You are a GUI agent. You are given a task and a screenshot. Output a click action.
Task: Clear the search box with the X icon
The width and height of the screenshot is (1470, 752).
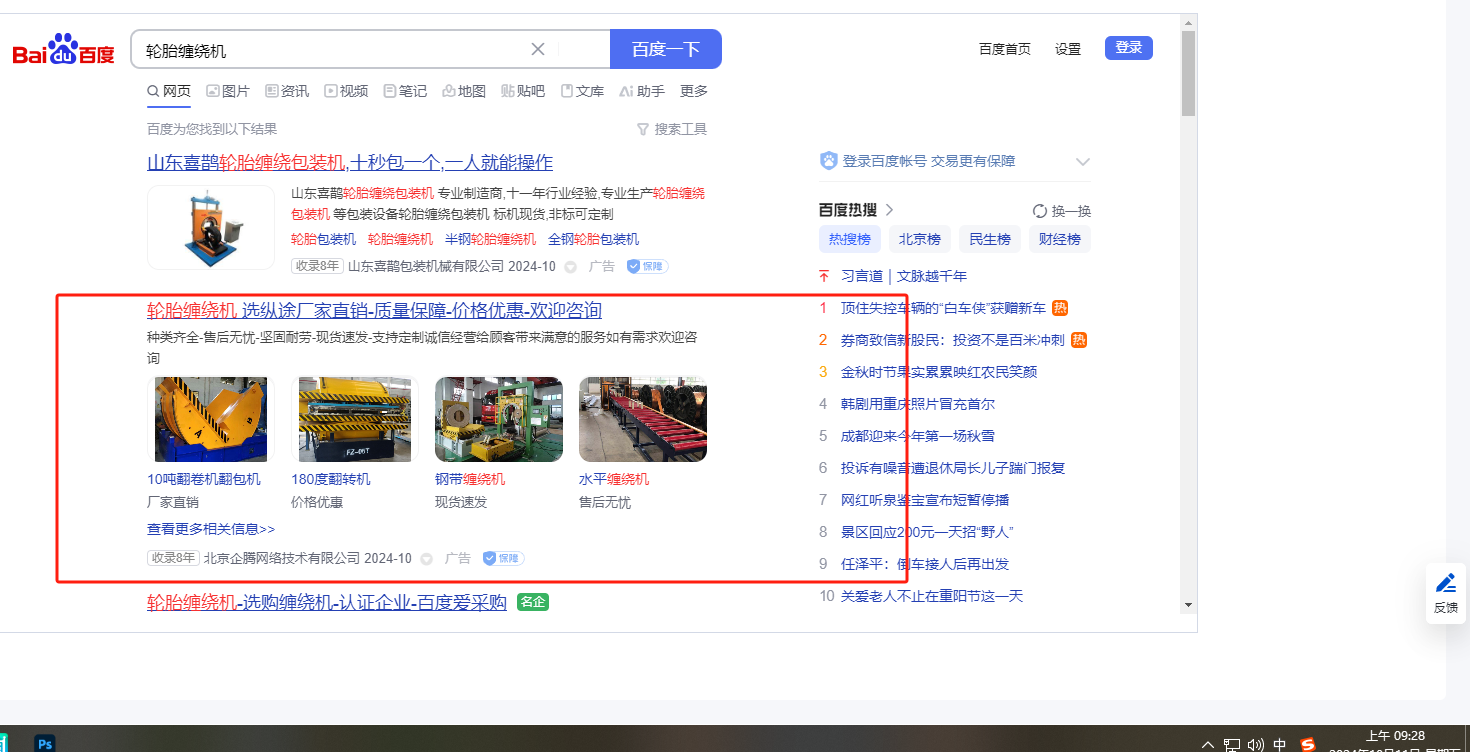point(537,49)
